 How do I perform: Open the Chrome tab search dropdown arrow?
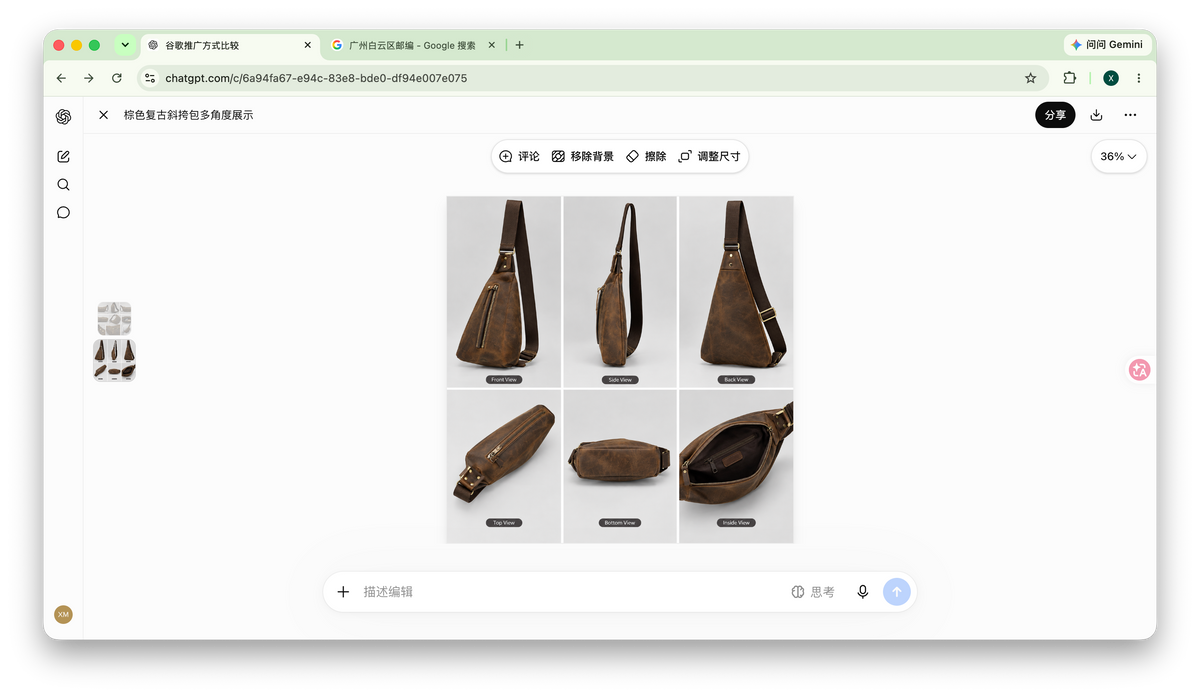click(x=125, y=45)
